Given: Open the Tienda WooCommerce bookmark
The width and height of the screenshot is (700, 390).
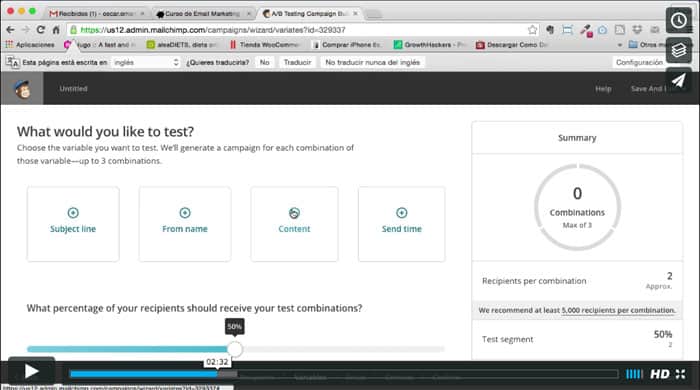Looking at the screenshot, I should tap(264, 45).
